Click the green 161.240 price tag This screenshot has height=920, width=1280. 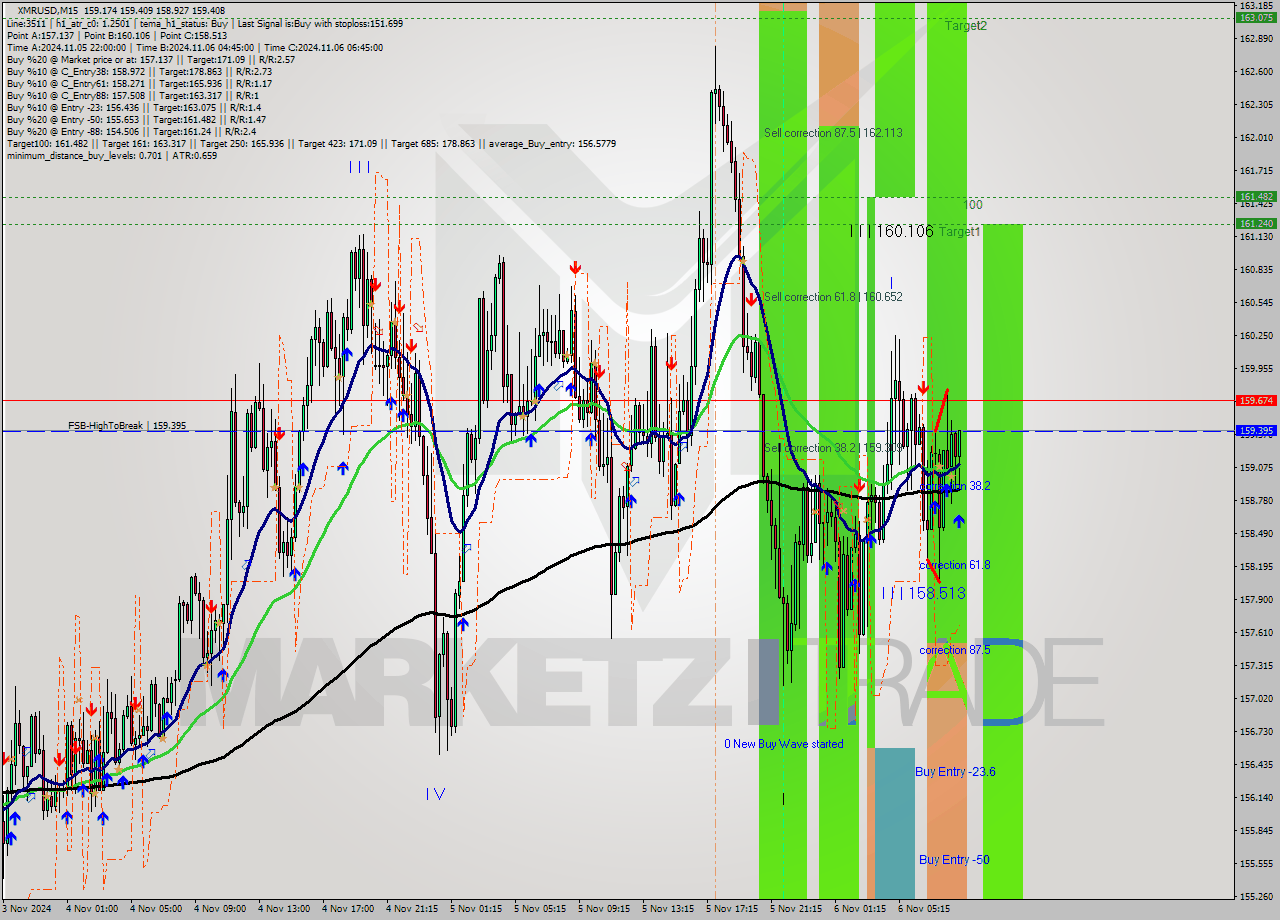1256,224
